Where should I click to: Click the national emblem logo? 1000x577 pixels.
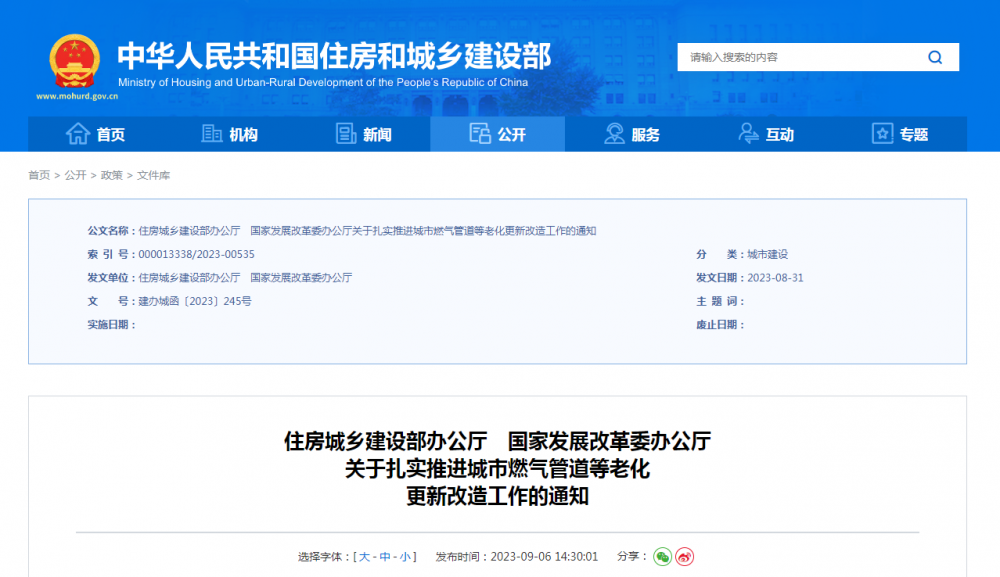75,61
